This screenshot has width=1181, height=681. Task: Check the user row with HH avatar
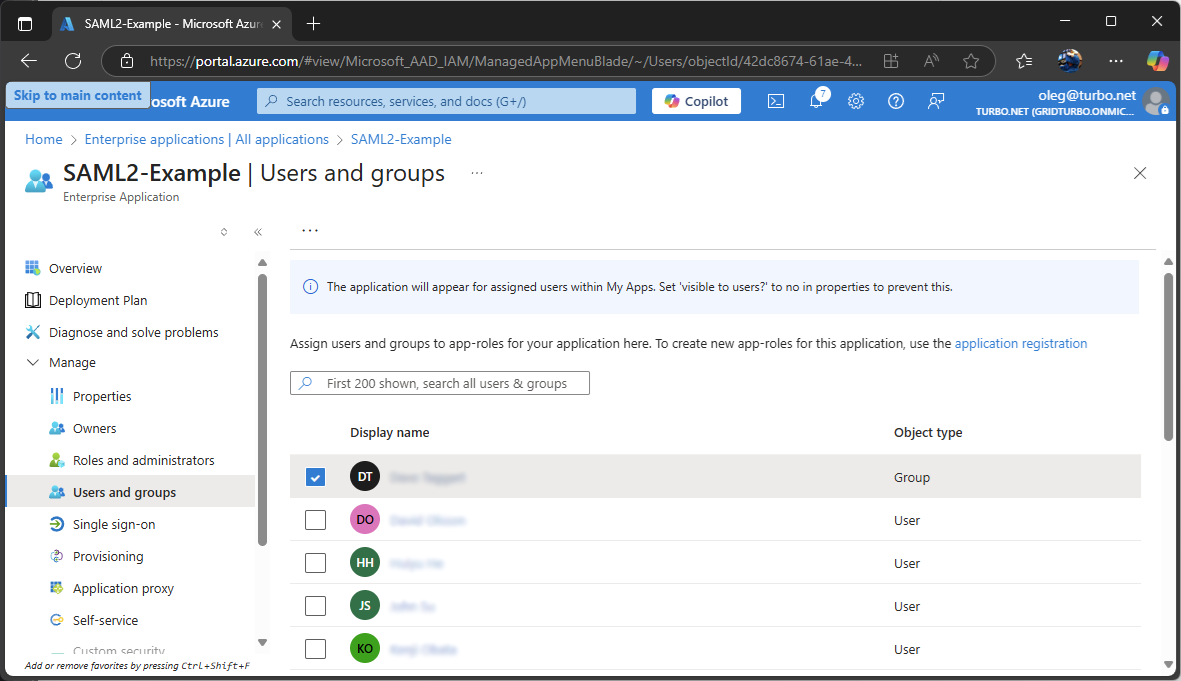pos(315,562)
